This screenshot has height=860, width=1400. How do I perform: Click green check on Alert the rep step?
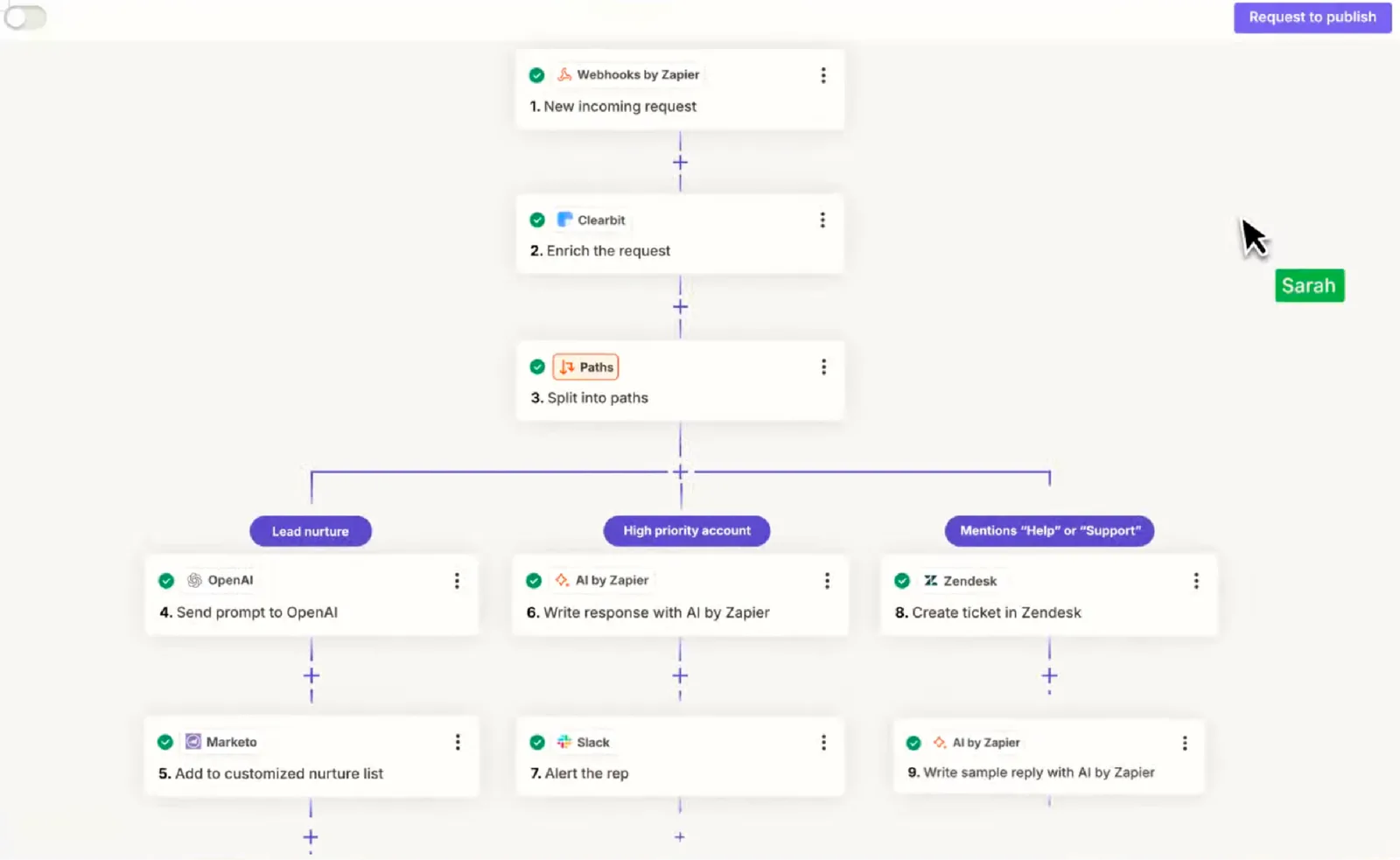pos(537,742)
